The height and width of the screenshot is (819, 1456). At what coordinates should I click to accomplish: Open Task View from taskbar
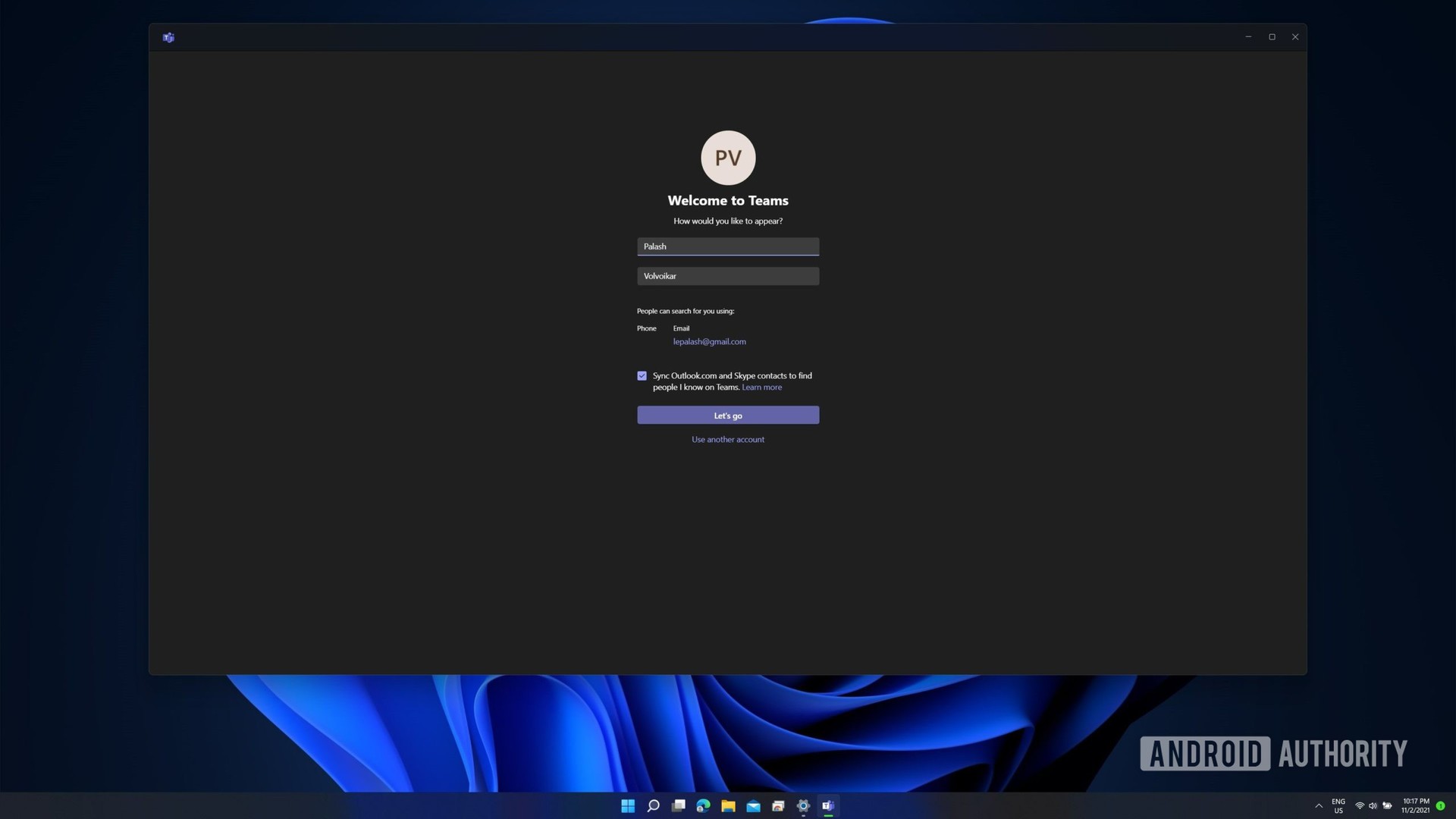pyautogui.click(x=678, y=806)
